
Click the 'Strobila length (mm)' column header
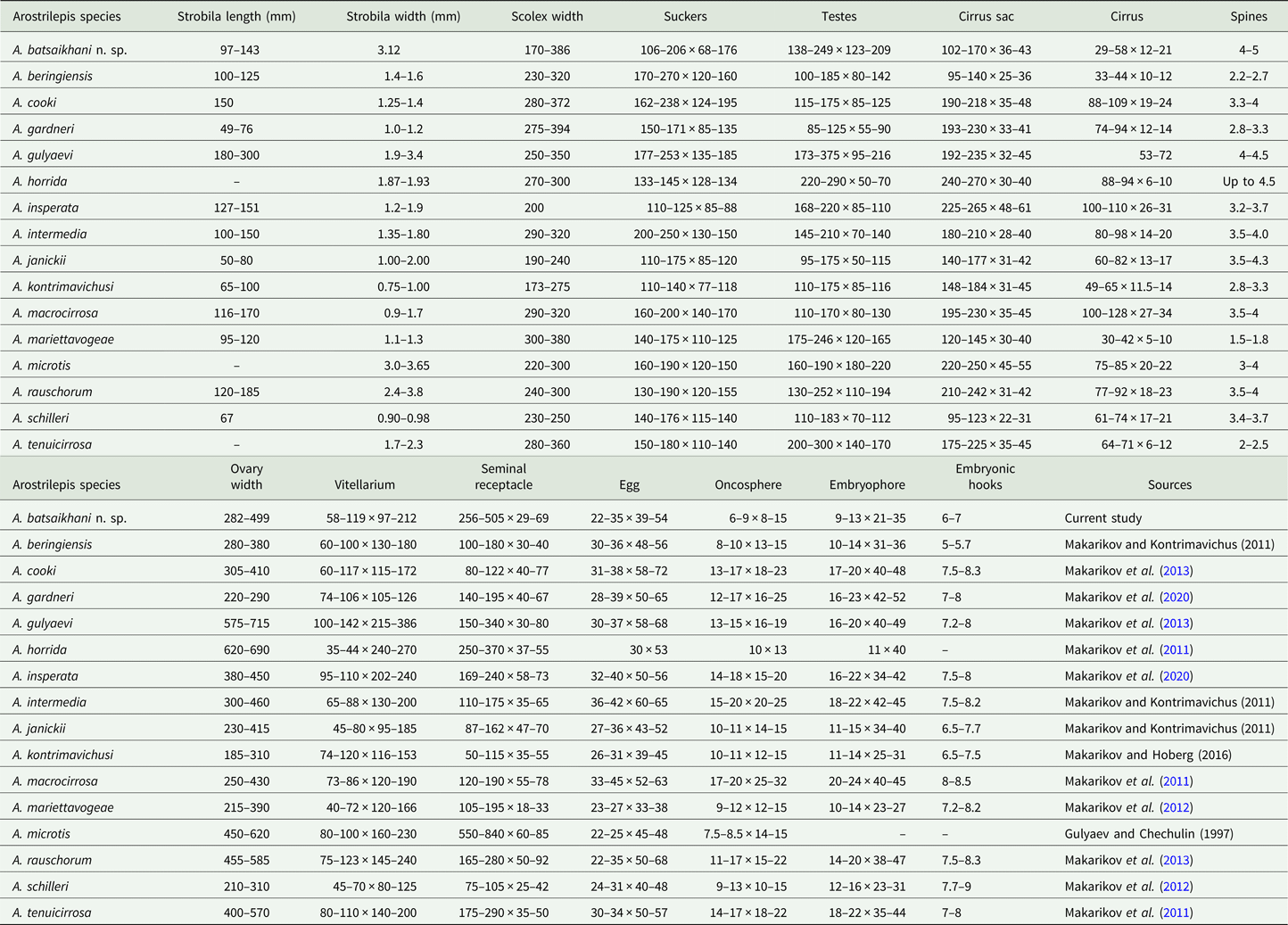236,16
